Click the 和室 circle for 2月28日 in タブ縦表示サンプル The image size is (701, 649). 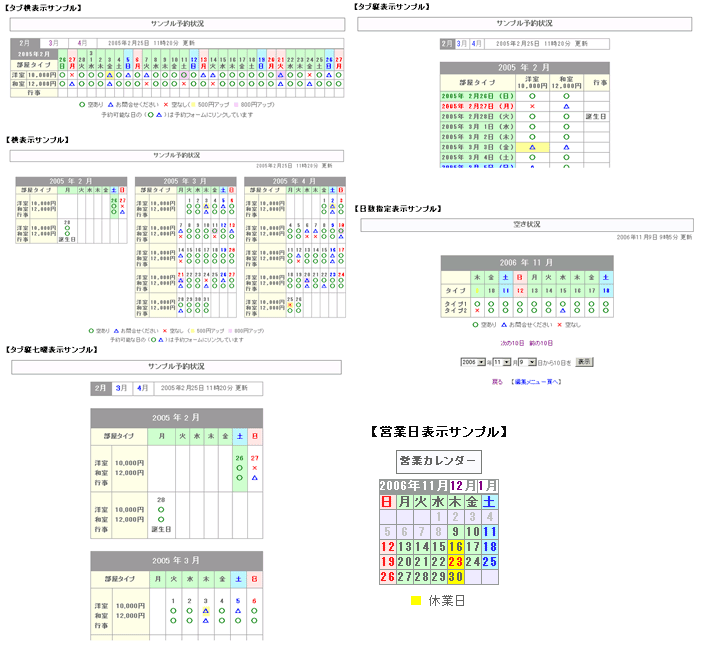tap(566, 117)
